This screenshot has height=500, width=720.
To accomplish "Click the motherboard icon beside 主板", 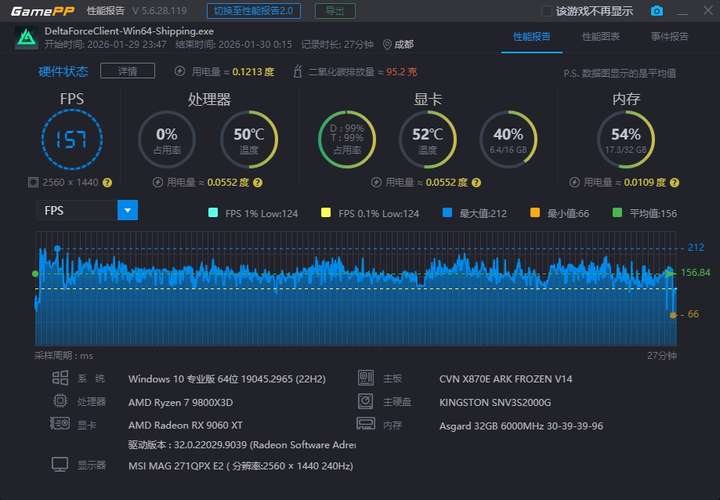I will coord(366,378).
